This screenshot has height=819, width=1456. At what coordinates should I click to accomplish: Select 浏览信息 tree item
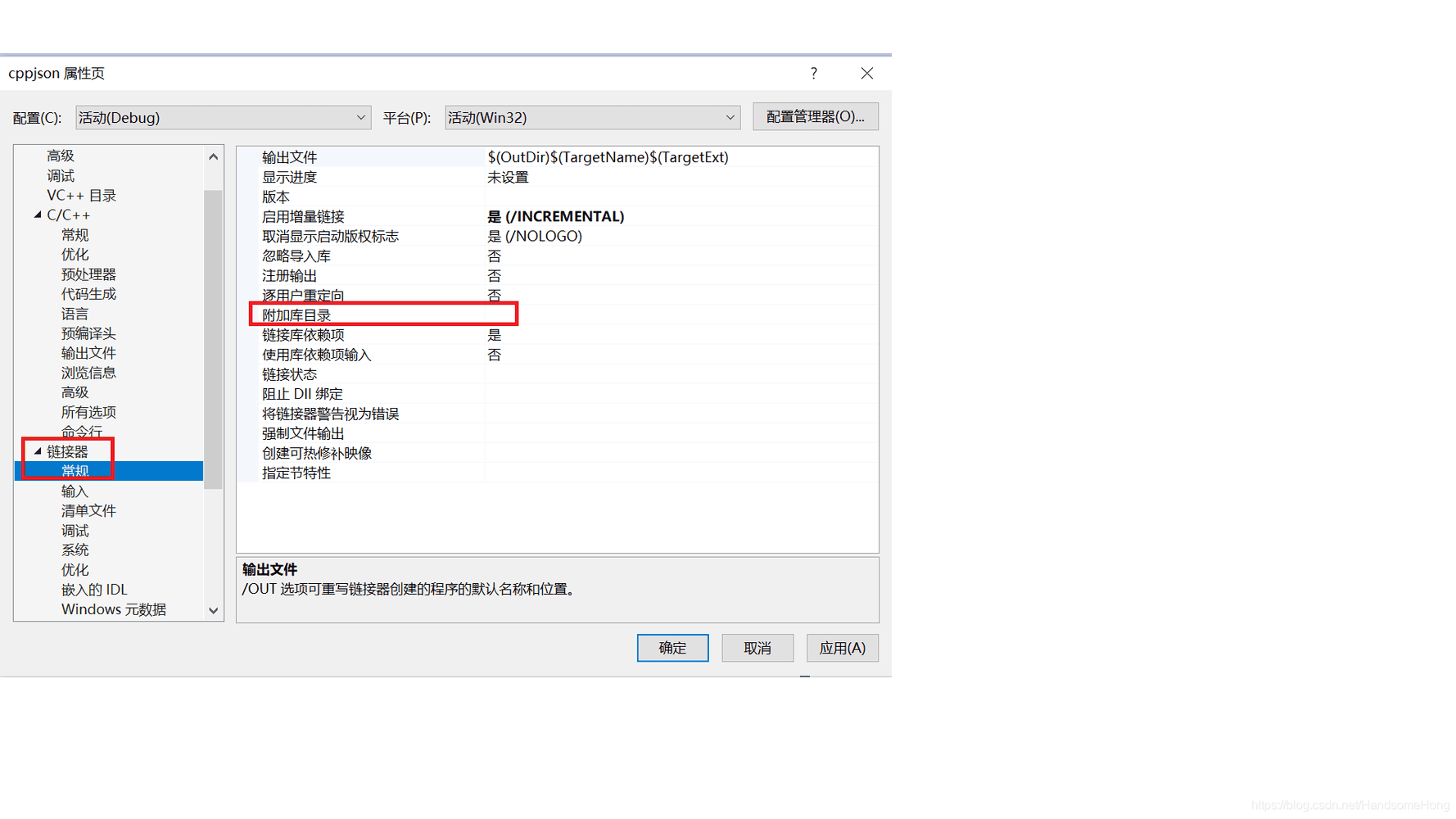pyautogui.click(x=88, y=373)
